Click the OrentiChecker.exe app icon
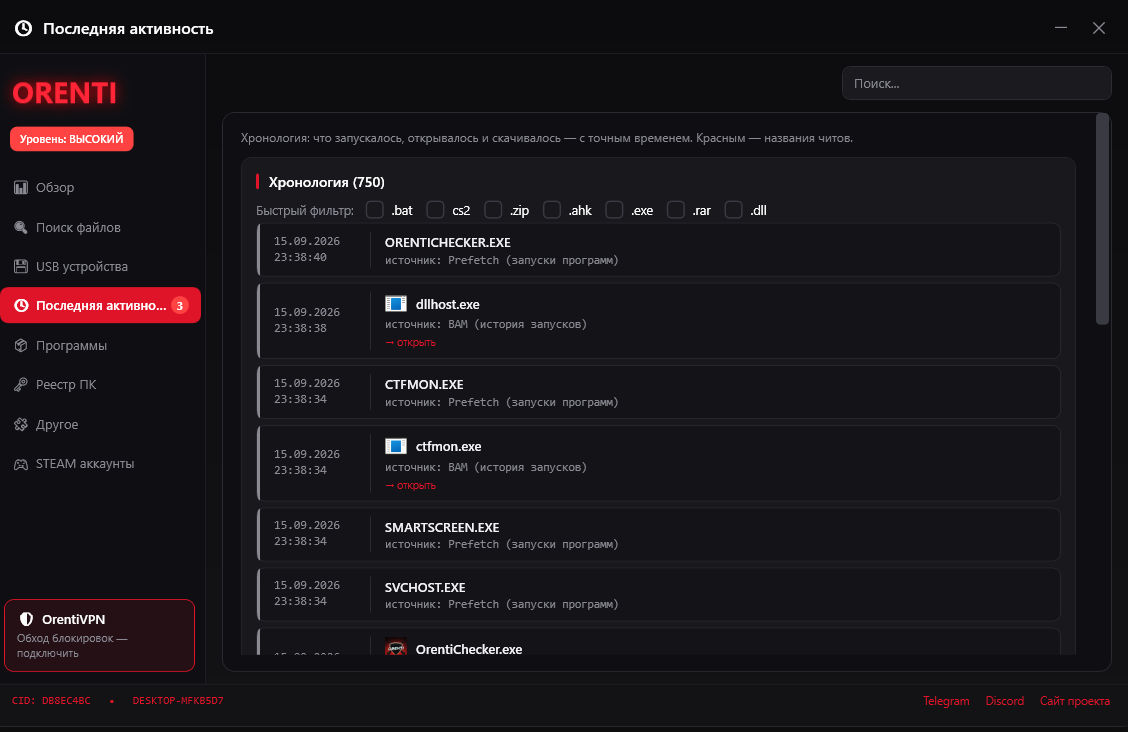The image size is (1128, 732). [x=396, y=648]
